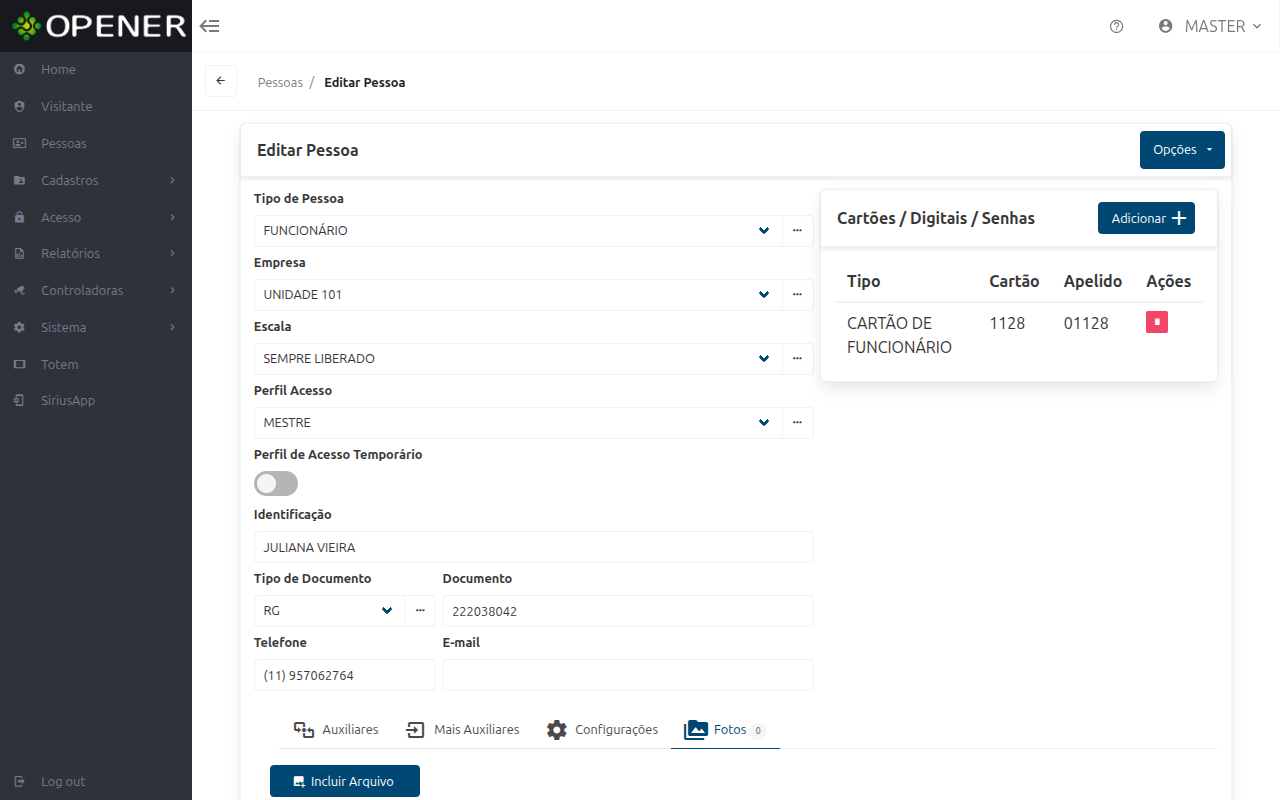Open the Empresa dropdown
The height and width of the screenshot is (800, 1280).
click(518, 295)
